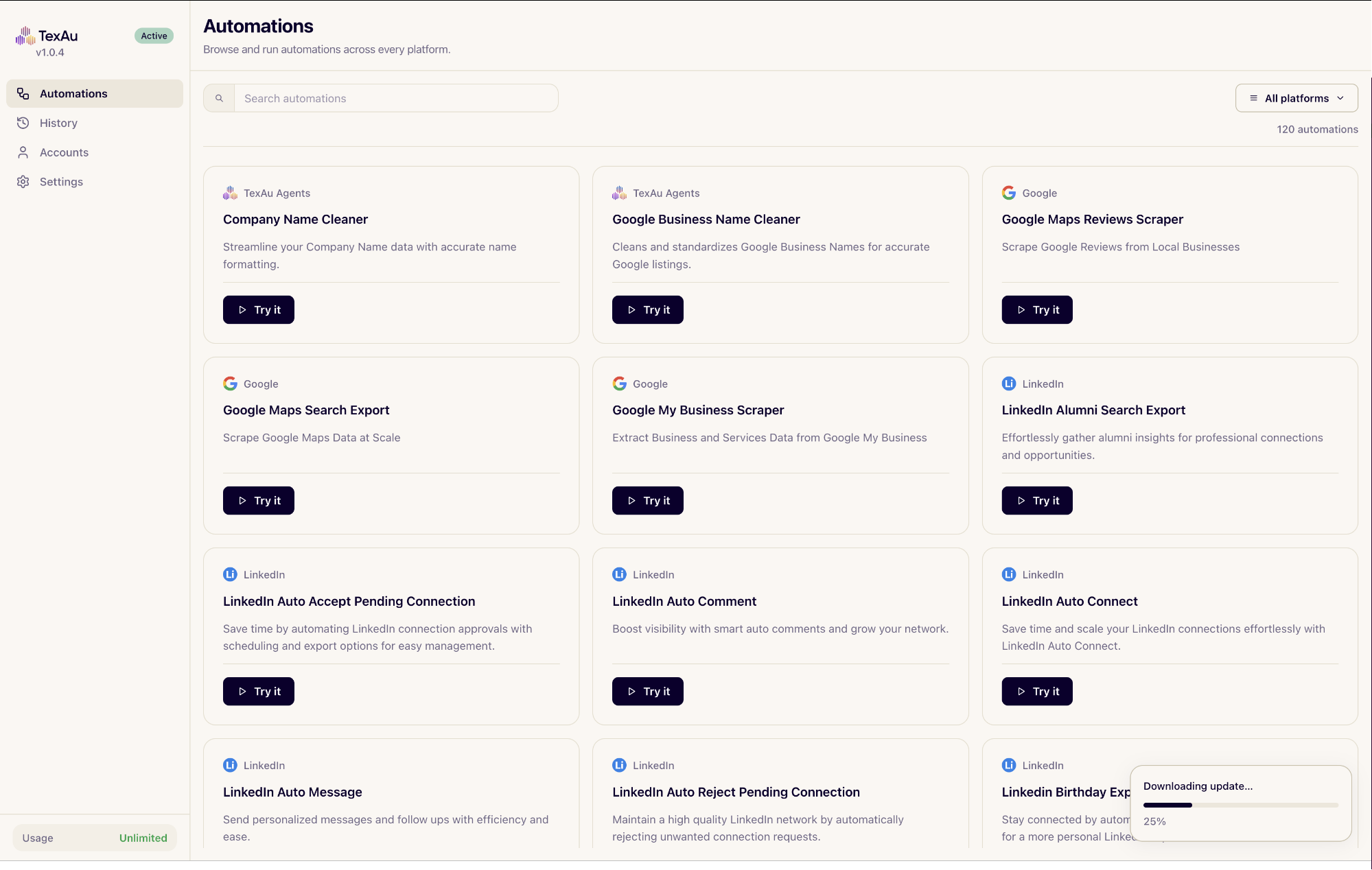The width and height of the screenshot is (1372, 870).
Task: Try the LinkedIn Alumni Search Export
Action: (1037, 501)
